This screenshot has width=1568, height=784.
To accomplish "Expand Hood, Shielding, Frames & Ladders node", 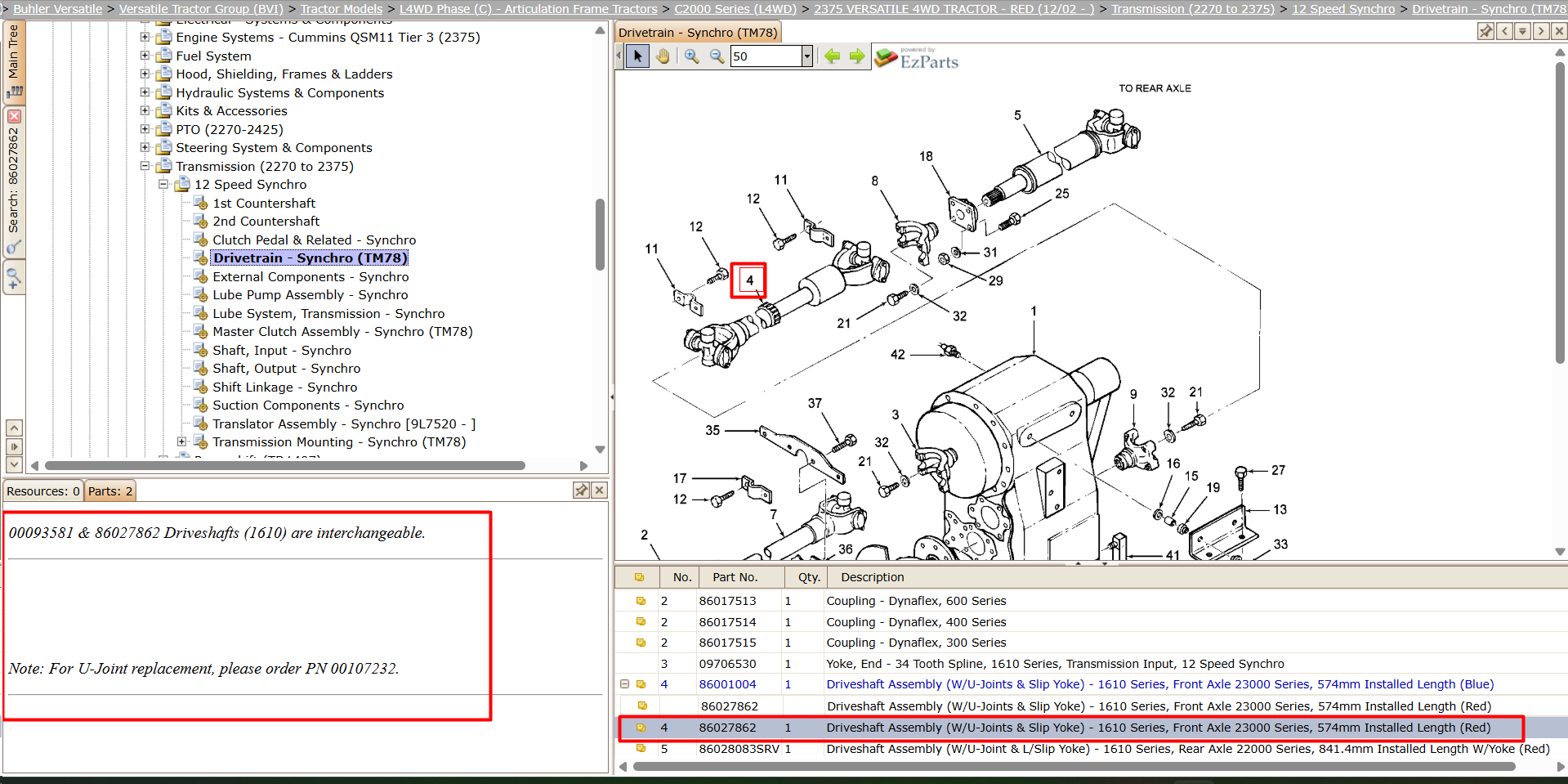I will coord(145,74).
